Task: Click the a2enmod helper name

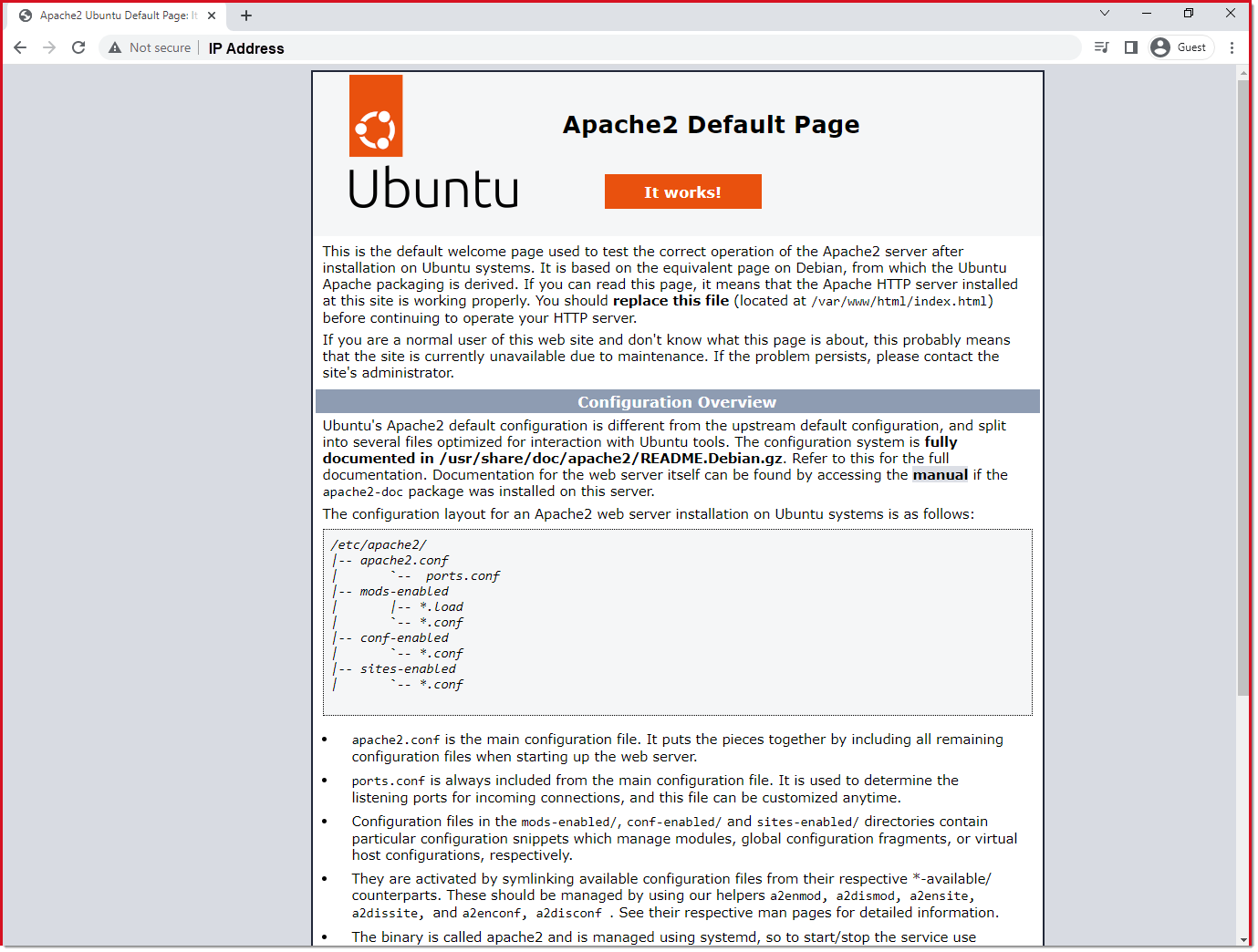Action: point(795,896)
